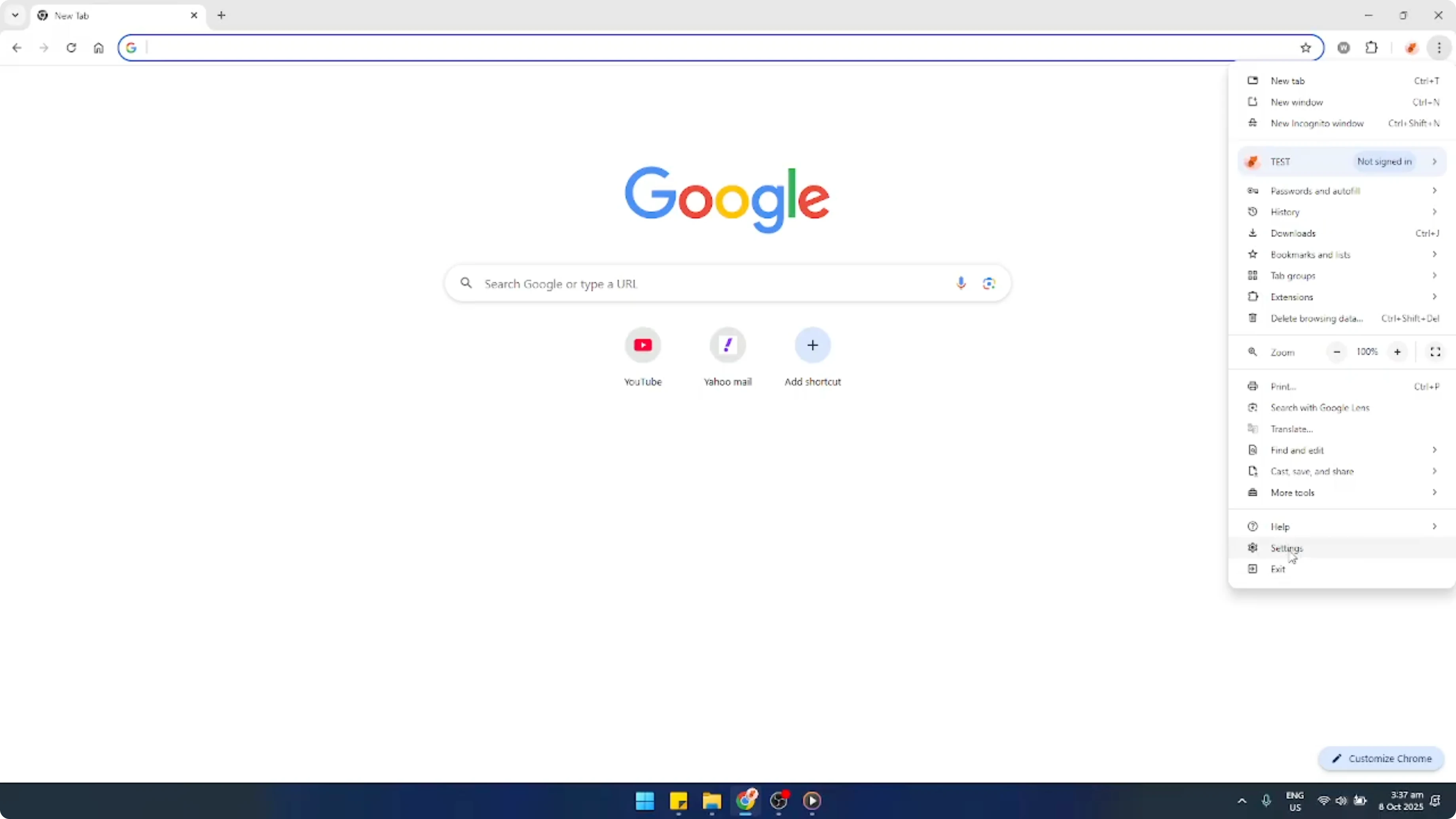Click the forward navigation arrow

[x=44, y=48]
